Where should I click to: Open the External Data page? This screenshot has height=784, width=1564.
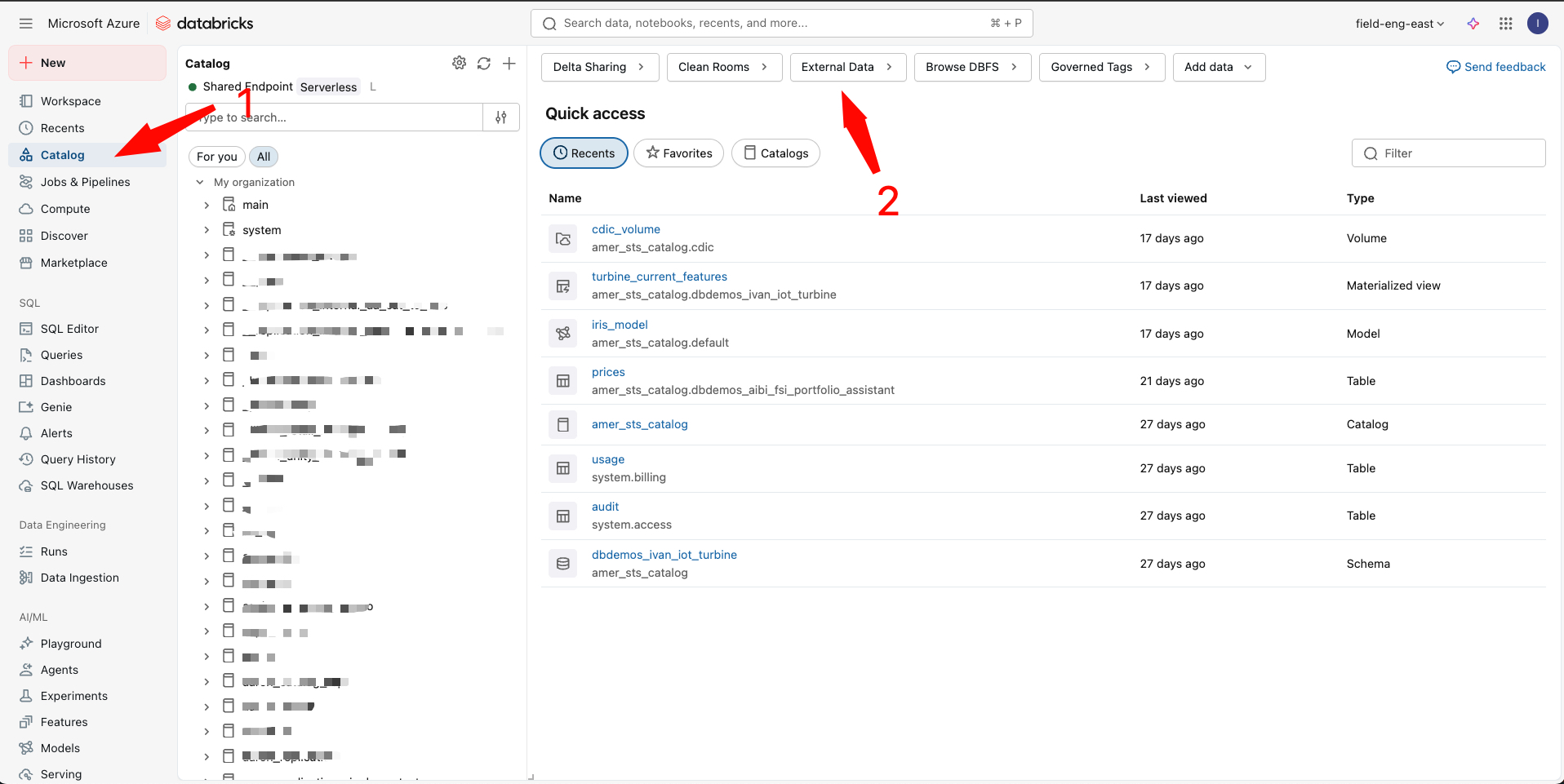pyautogui.click(x=847, y=67)
